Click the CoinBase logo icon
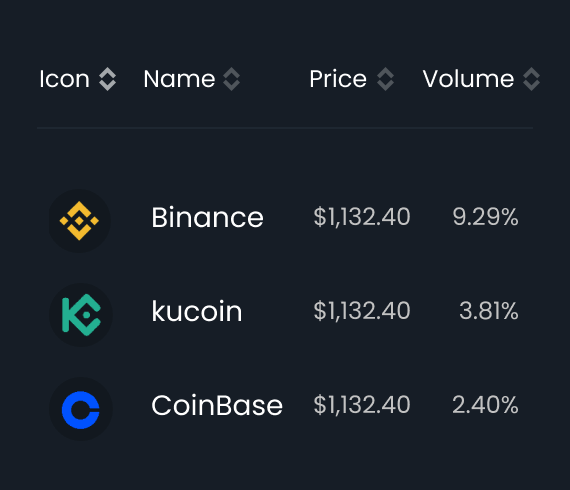The width and height of the screenshot is (570, 490). point(81,409)
